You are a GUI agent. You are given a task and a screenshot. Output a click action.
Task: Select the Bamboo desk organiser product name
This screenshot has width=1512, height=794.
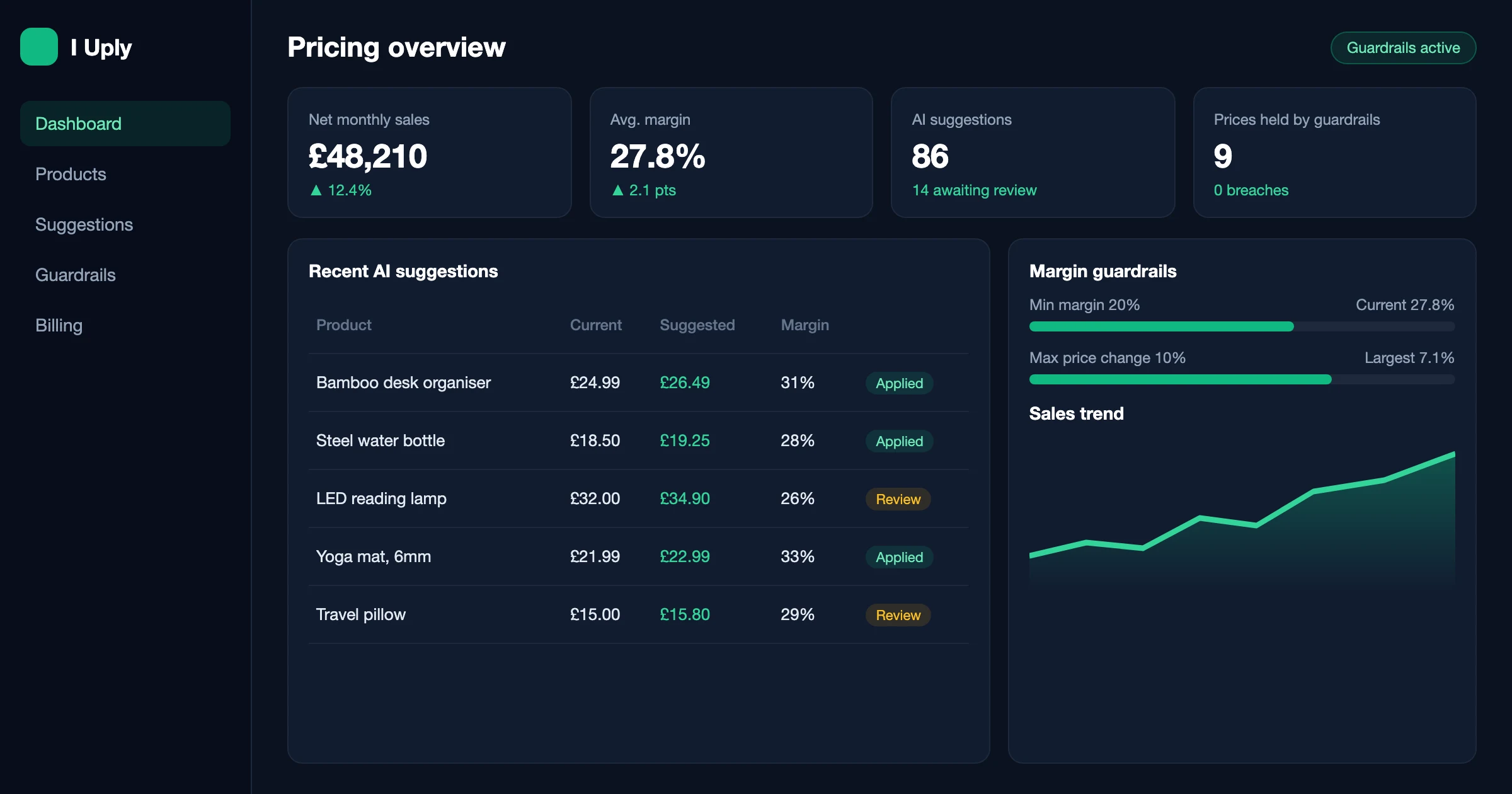click(x=403, y=383)
